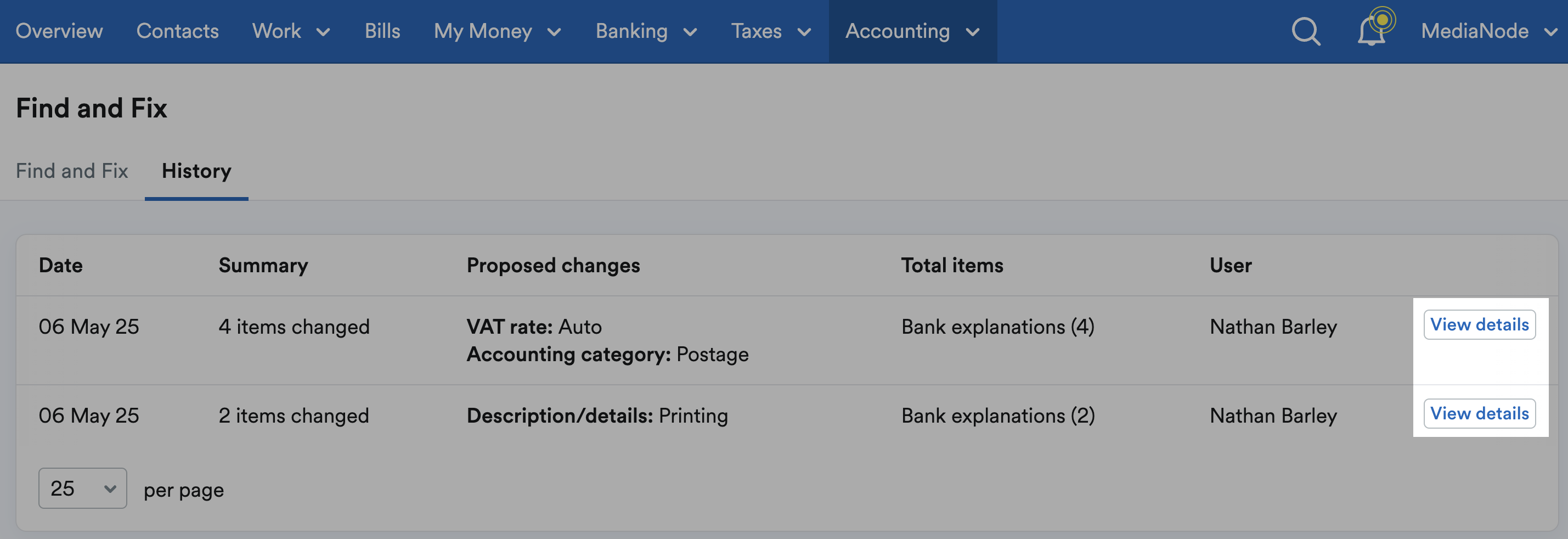Click the 'Find and Fix' page heading
This screenshot has width=1568, height=539.
pos(91,108)
